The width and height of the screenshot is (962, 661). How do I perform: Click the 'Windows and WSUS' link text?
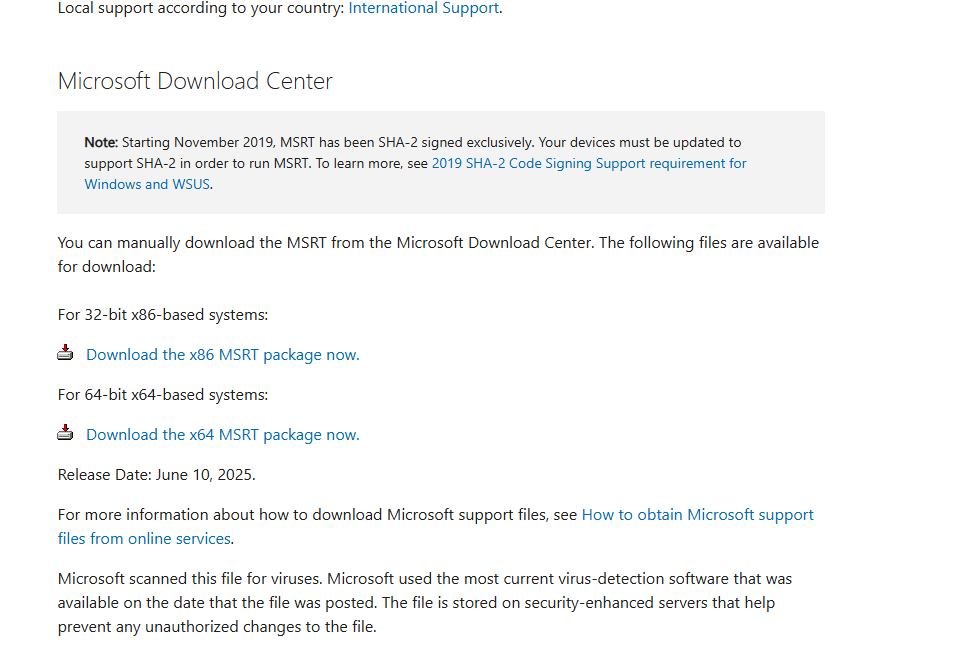(x=147, y=184)
